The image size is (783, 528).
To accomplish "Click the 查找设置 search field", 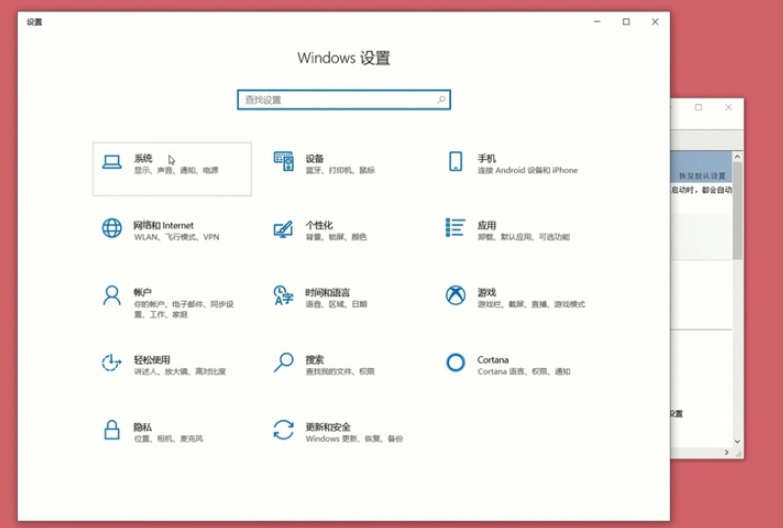I will [344, 100].
